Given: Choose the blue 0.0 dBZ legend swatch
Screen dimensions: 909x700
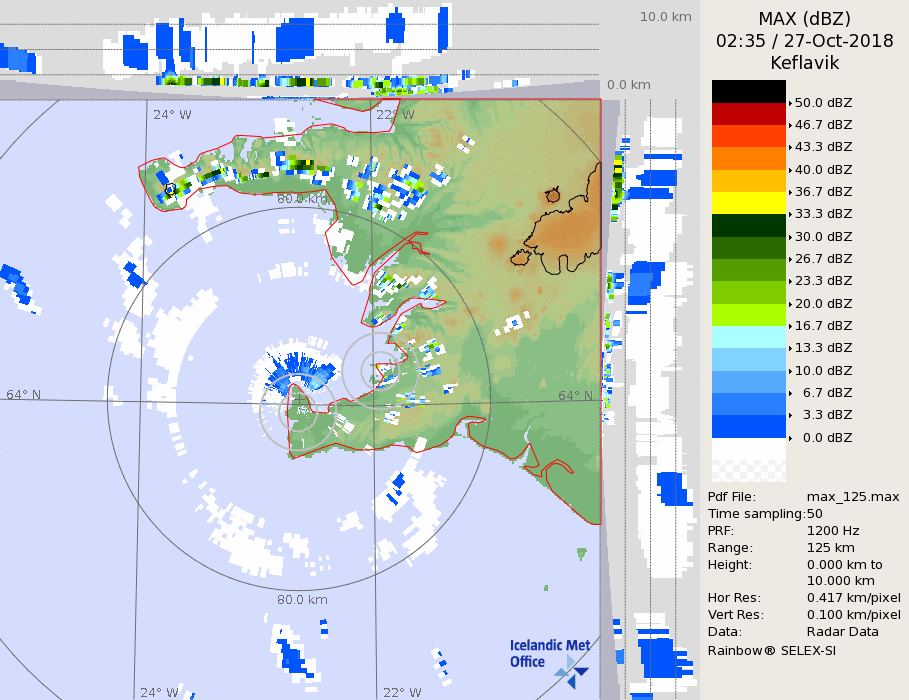Looking at the screenshot, I should [748, 426].
